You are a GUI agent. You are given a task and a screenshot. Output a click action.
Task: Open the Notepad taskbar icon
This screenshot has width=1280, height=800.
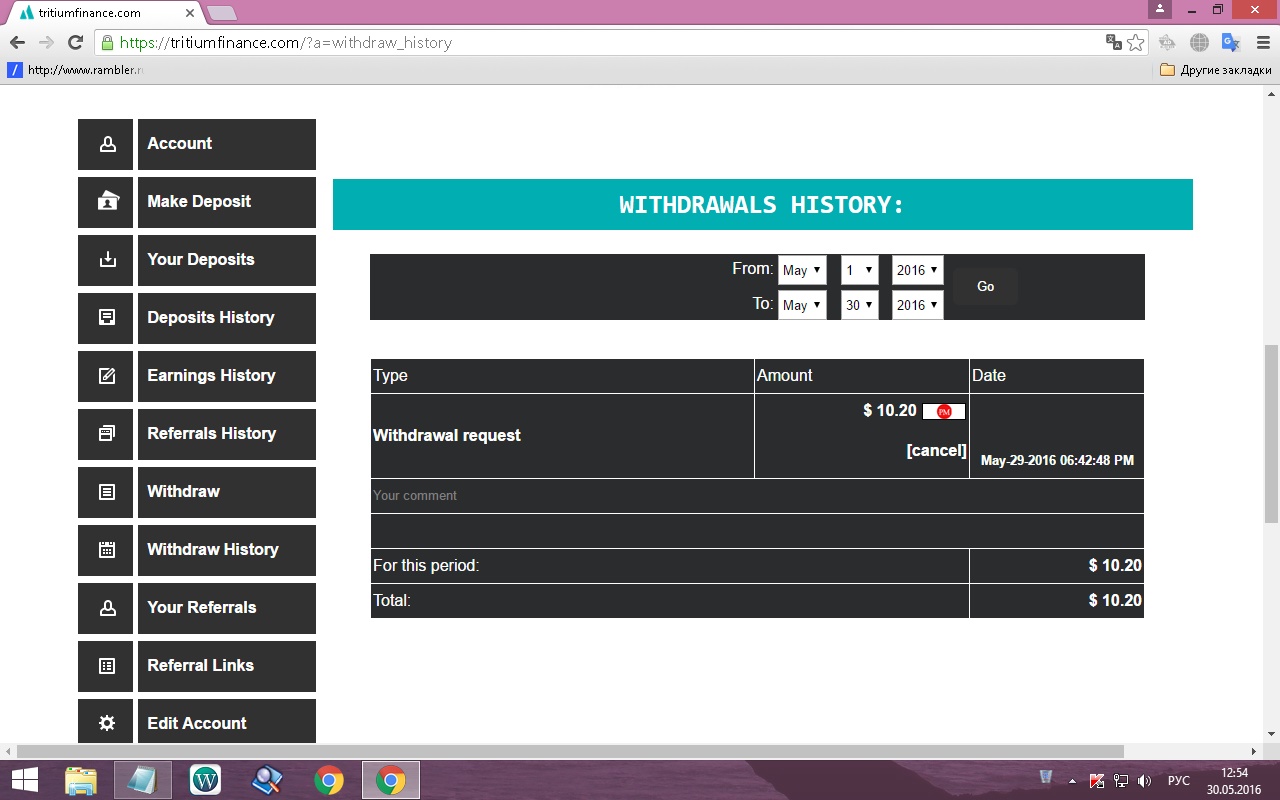point(142,780)
